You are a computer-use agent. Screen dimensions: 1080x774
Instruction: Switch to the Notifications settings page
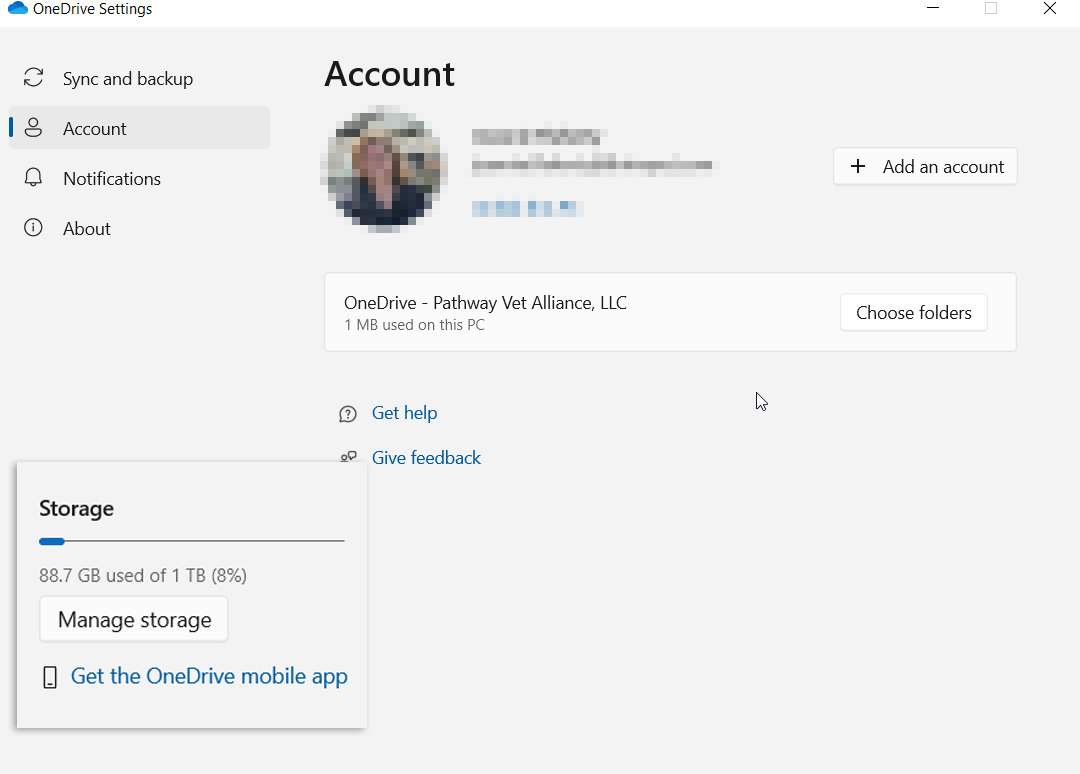(112, 179)
